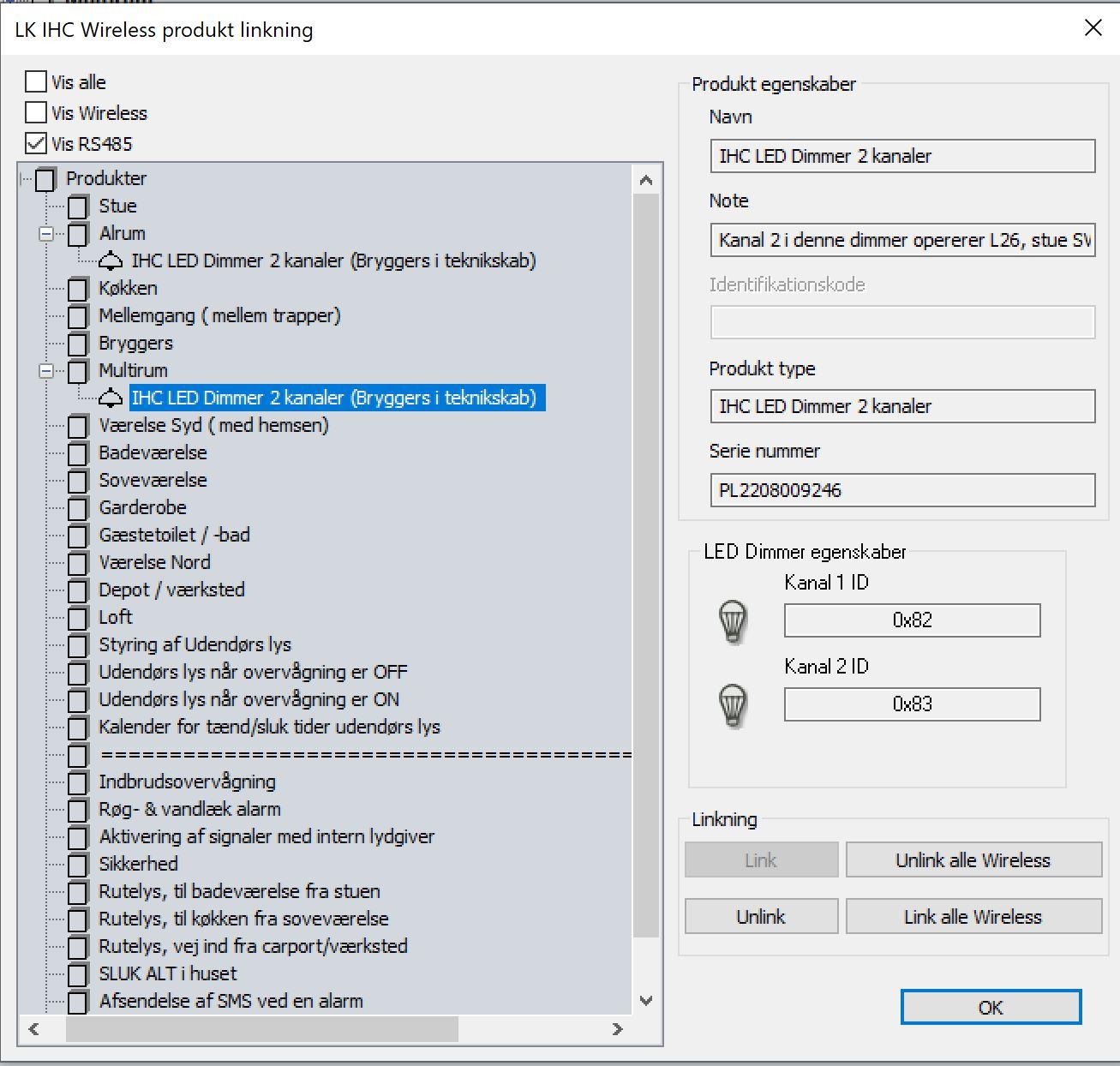The width and height of the screenshot is (1120, 1066).
Task: Click the Link button
Action: click(761, 860)
